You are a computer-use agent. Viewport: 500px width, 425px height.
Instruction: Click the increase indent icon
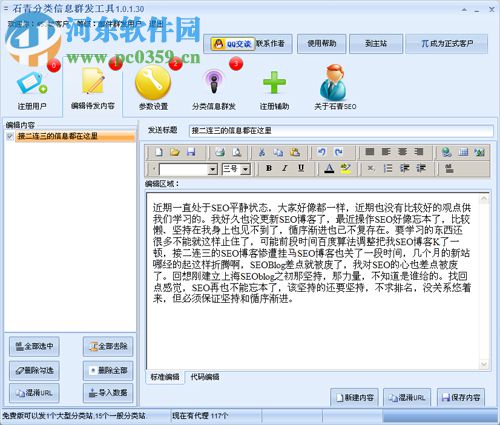click(421, 168)
